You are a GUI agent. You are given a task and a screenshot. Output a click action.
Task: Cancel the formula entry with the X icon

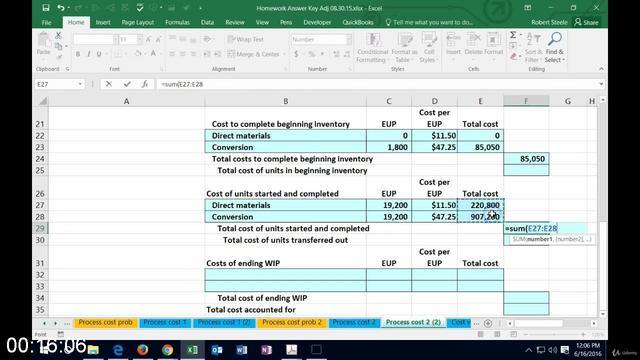tap(109, 84)
